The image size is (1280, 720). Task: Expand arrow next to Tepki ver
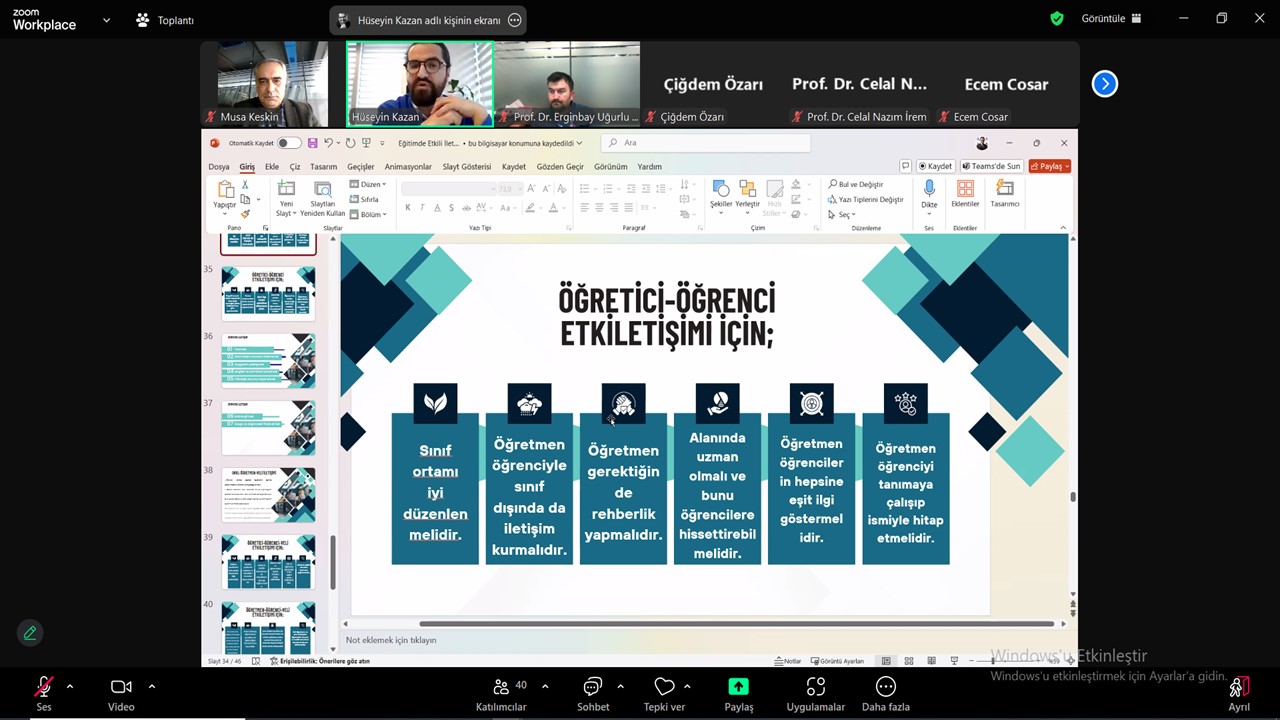click(686, 686)
